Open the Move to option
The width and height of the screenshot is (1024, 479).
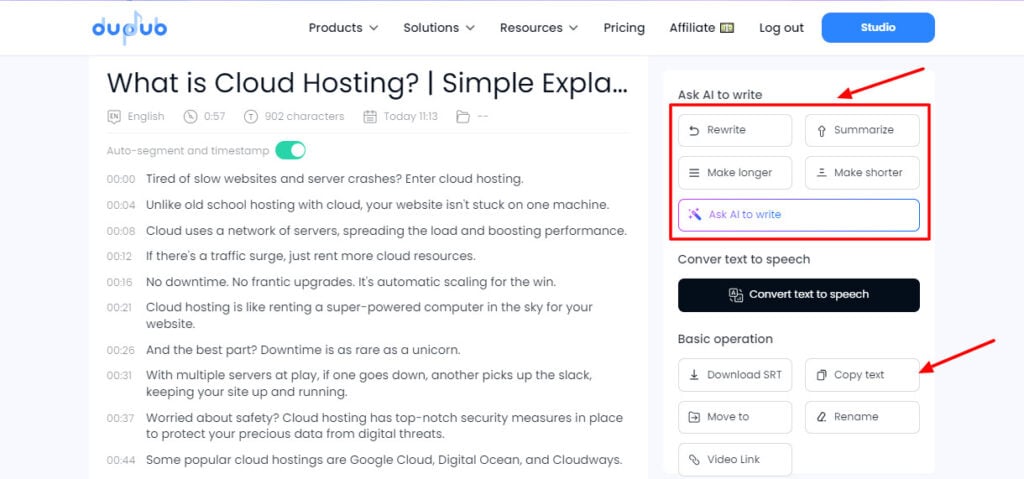(x=734, y=417)
